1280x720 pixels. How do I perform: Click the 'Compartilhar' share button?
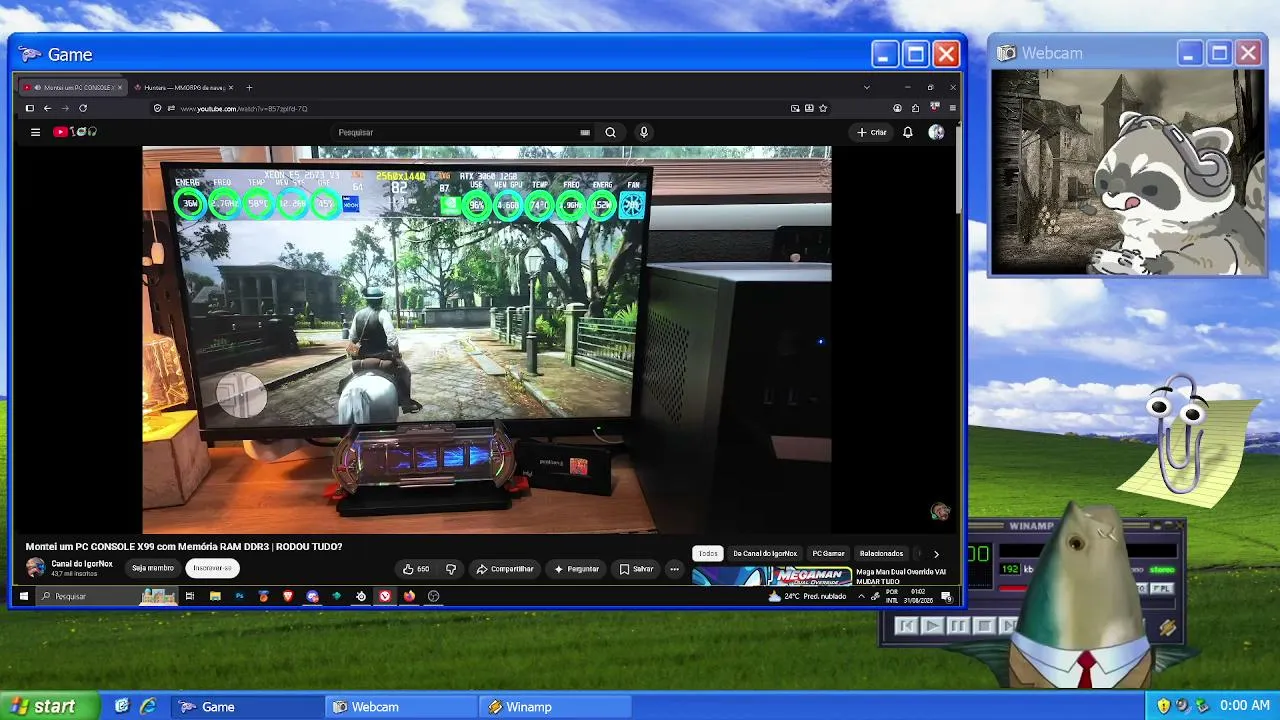click(x=505, y=569)
